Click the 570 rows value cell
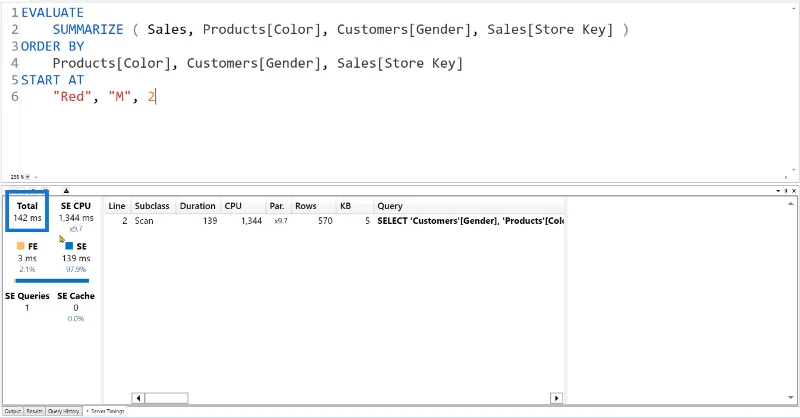Image resolution: width=800 pixels, height=418 pixels. pyautogui.click(x=325, y=221)
